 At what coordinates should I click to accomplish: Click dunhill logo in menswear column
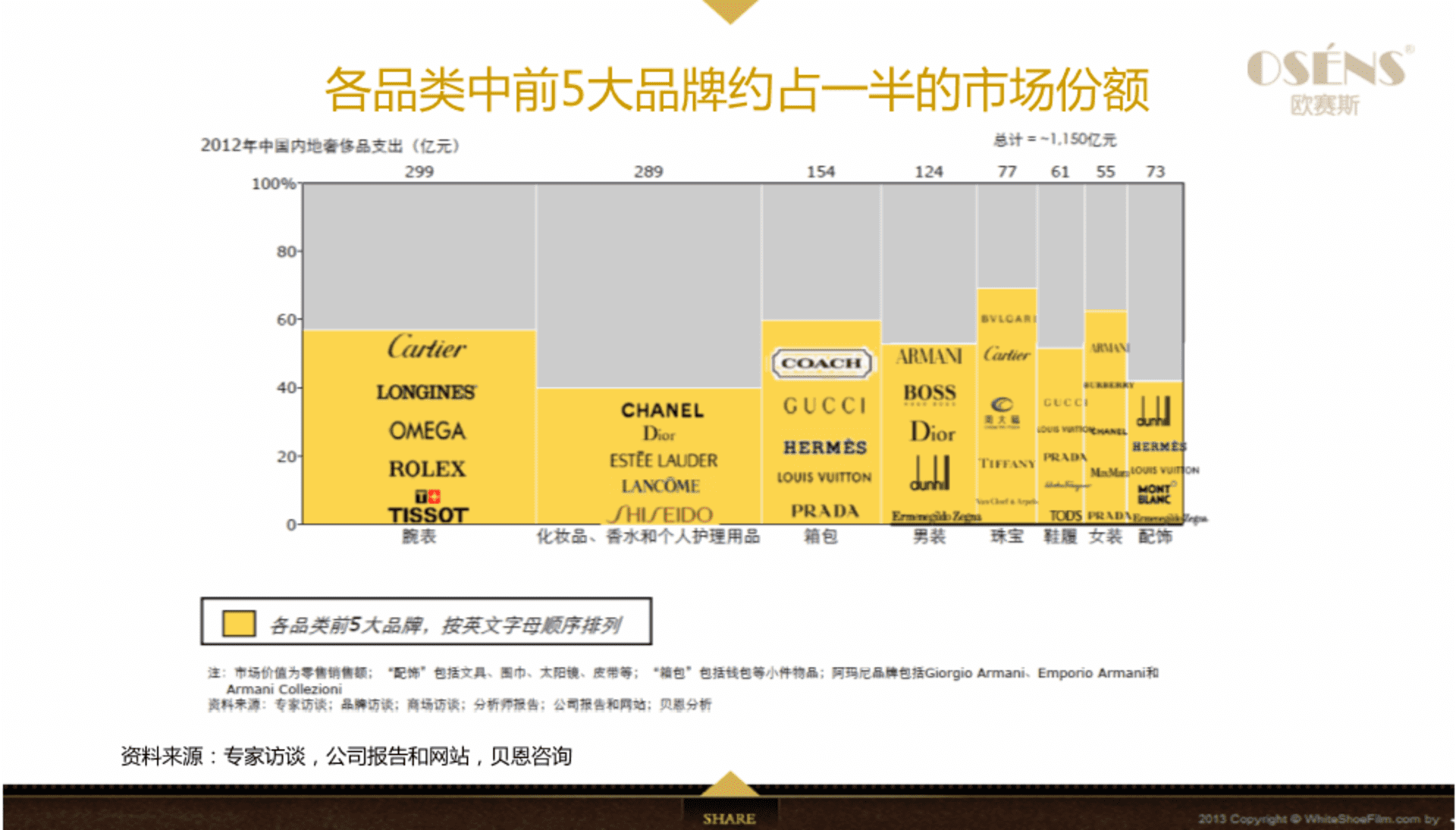930,473
